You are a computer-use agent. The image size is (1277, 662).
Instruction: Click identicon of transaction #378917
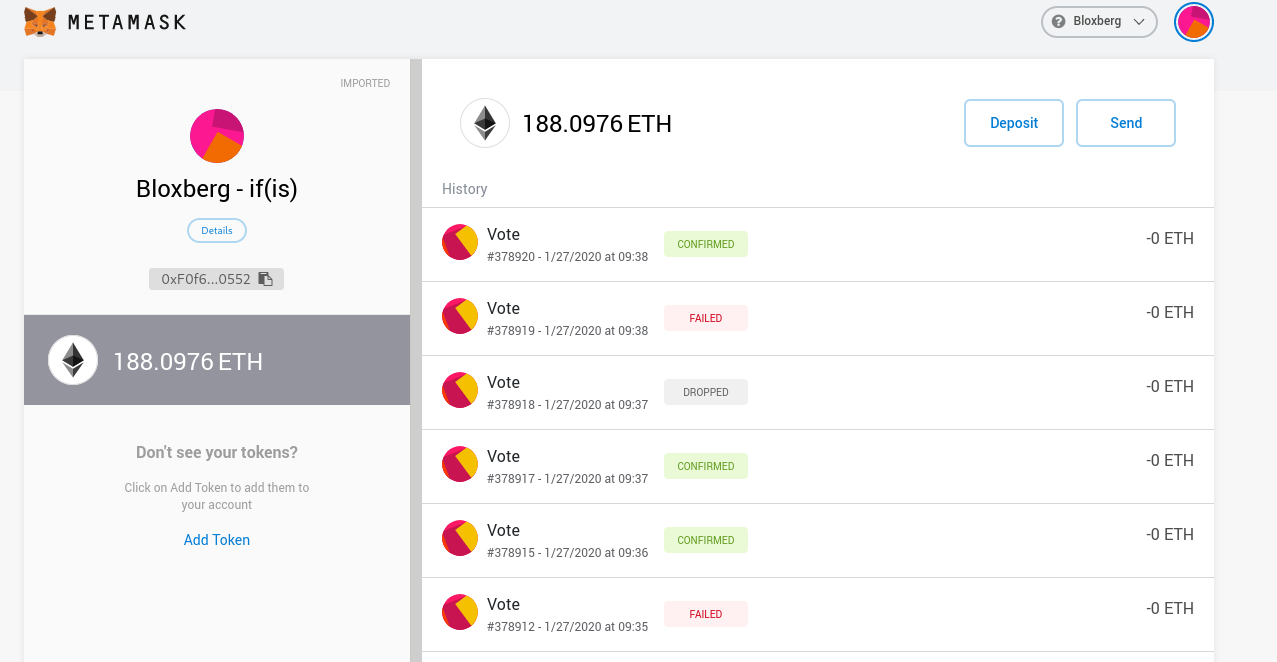point(460,464)
